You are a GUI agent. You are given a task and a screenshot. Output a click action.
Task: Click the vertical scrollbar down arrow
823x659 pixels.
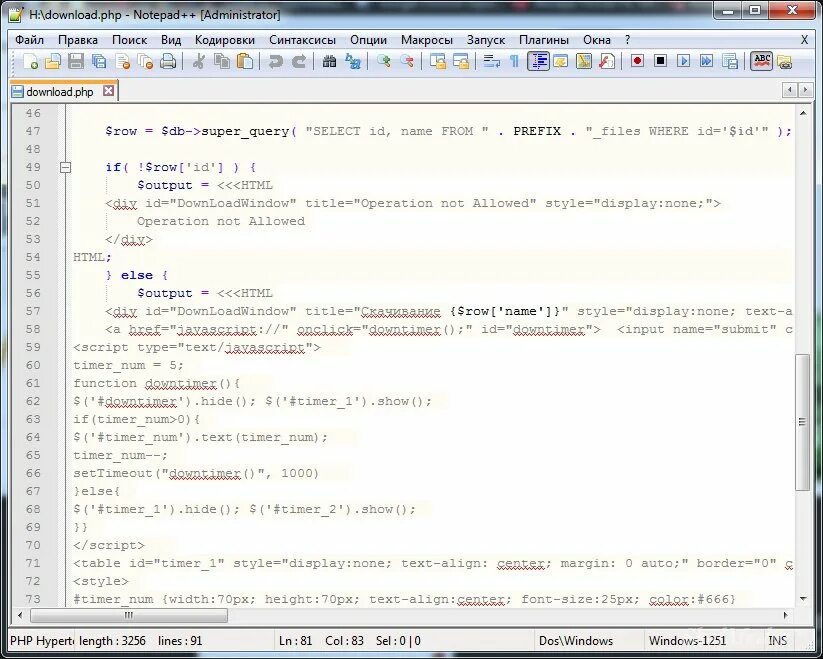click(803, 599)
